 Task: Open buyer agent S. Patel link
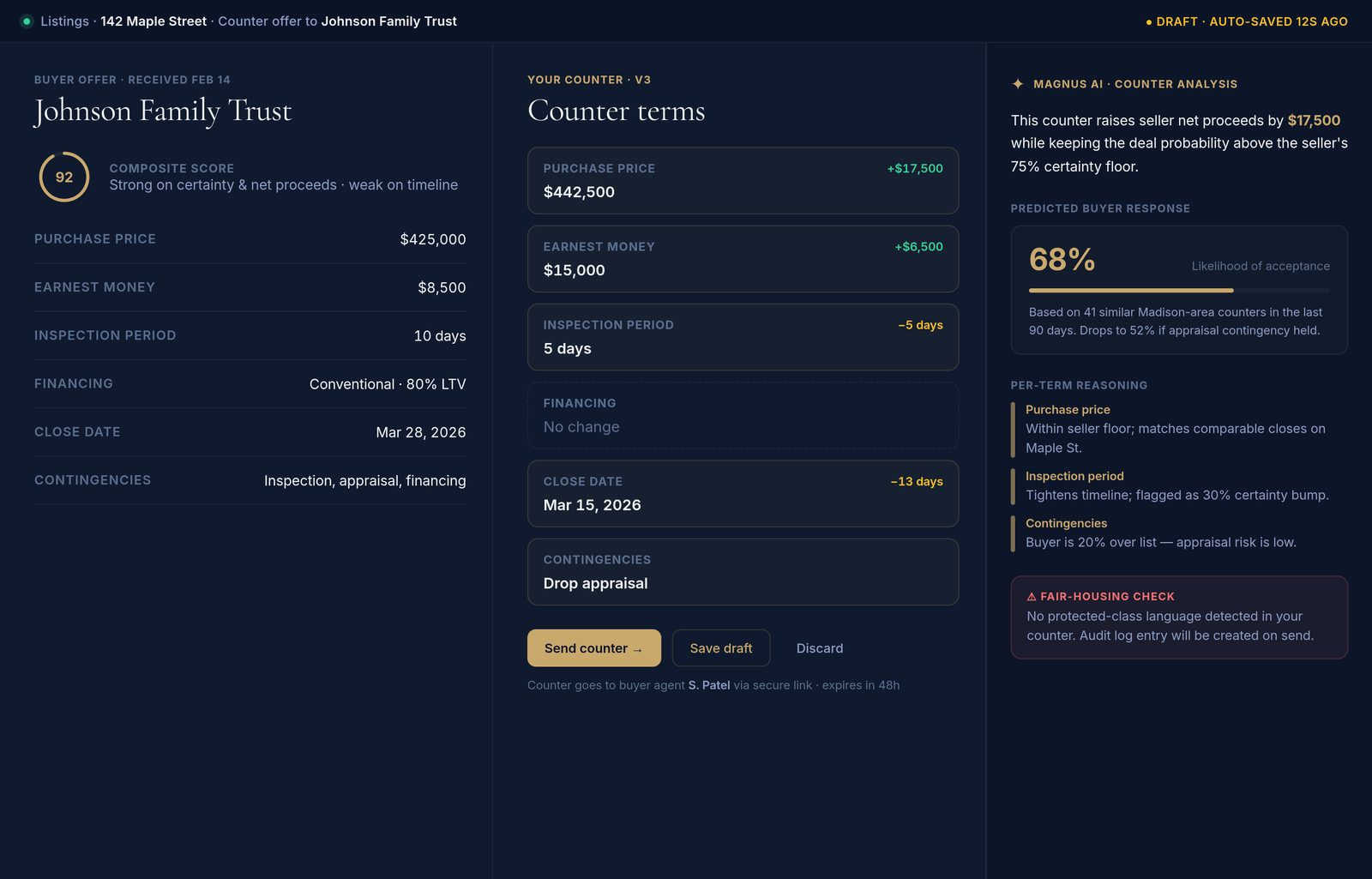[x=709, y=685]
